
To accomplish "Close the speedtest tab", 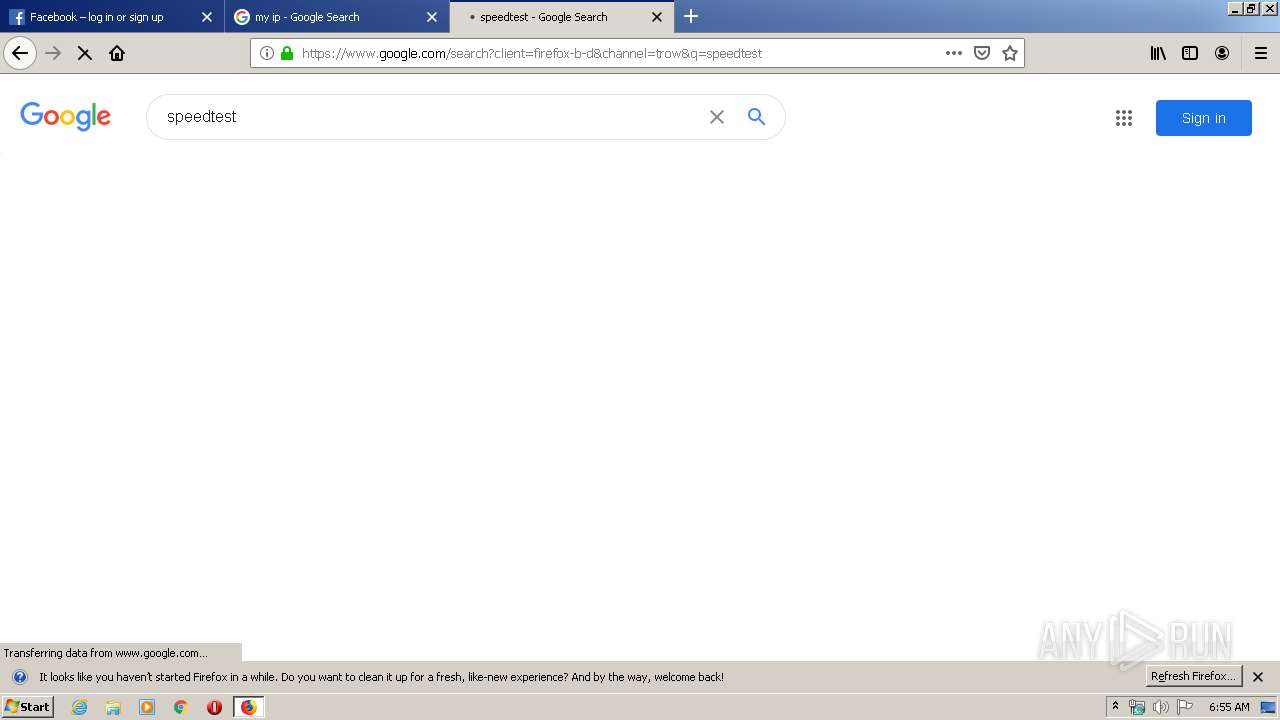I will 657,17.
